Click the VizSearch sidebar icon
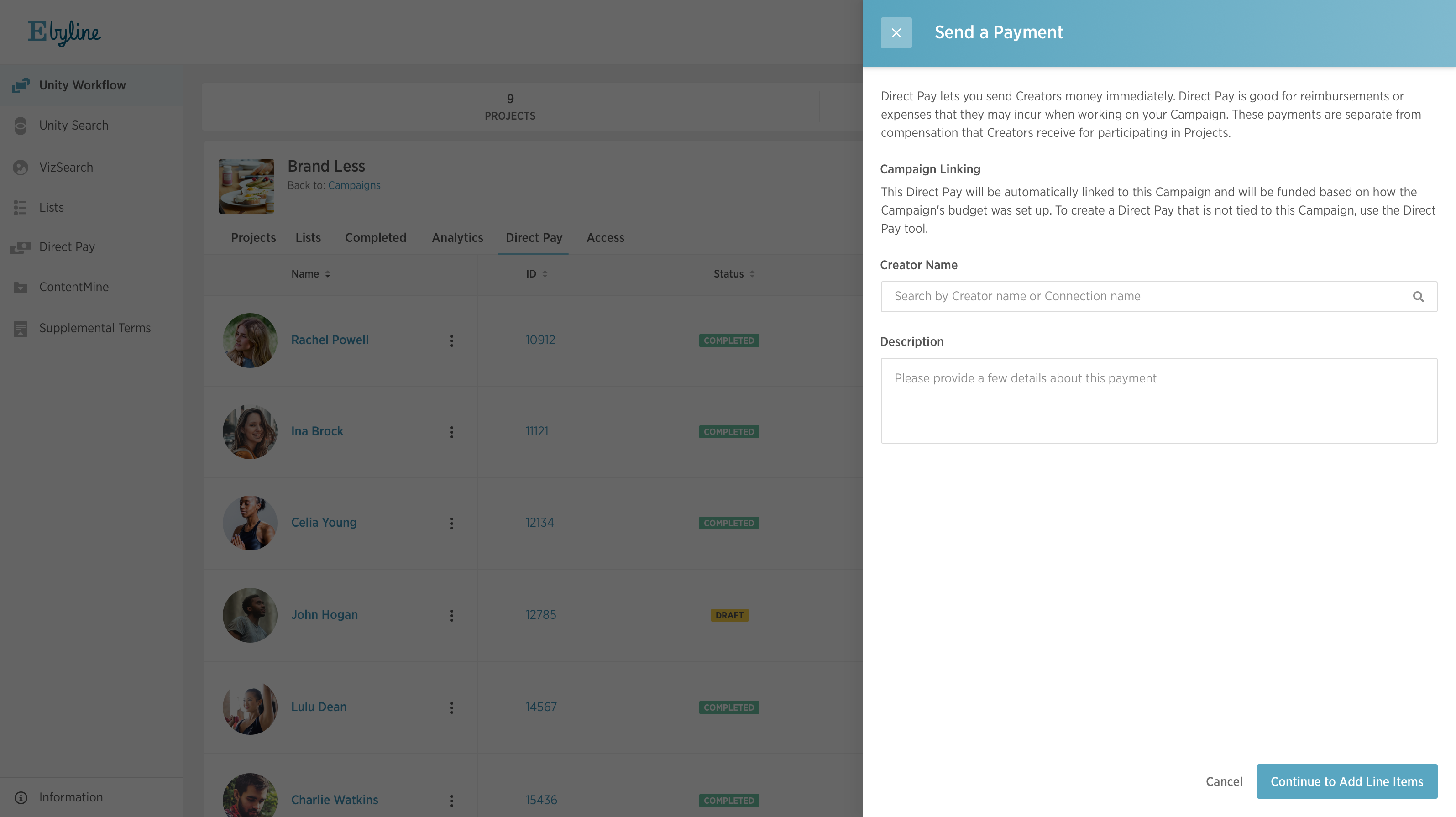 click(21, 168)
